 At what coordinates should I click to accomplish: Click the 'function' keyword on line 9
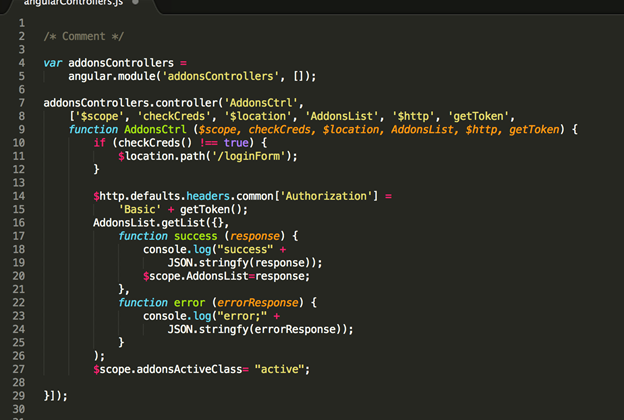point(93,129)
